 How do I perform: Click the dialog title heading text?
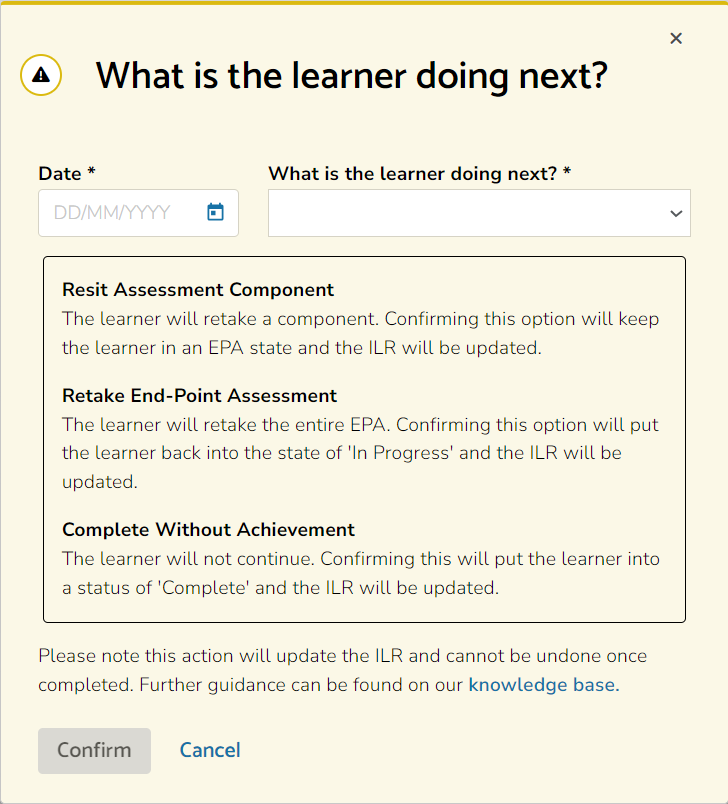coord(352,76)
